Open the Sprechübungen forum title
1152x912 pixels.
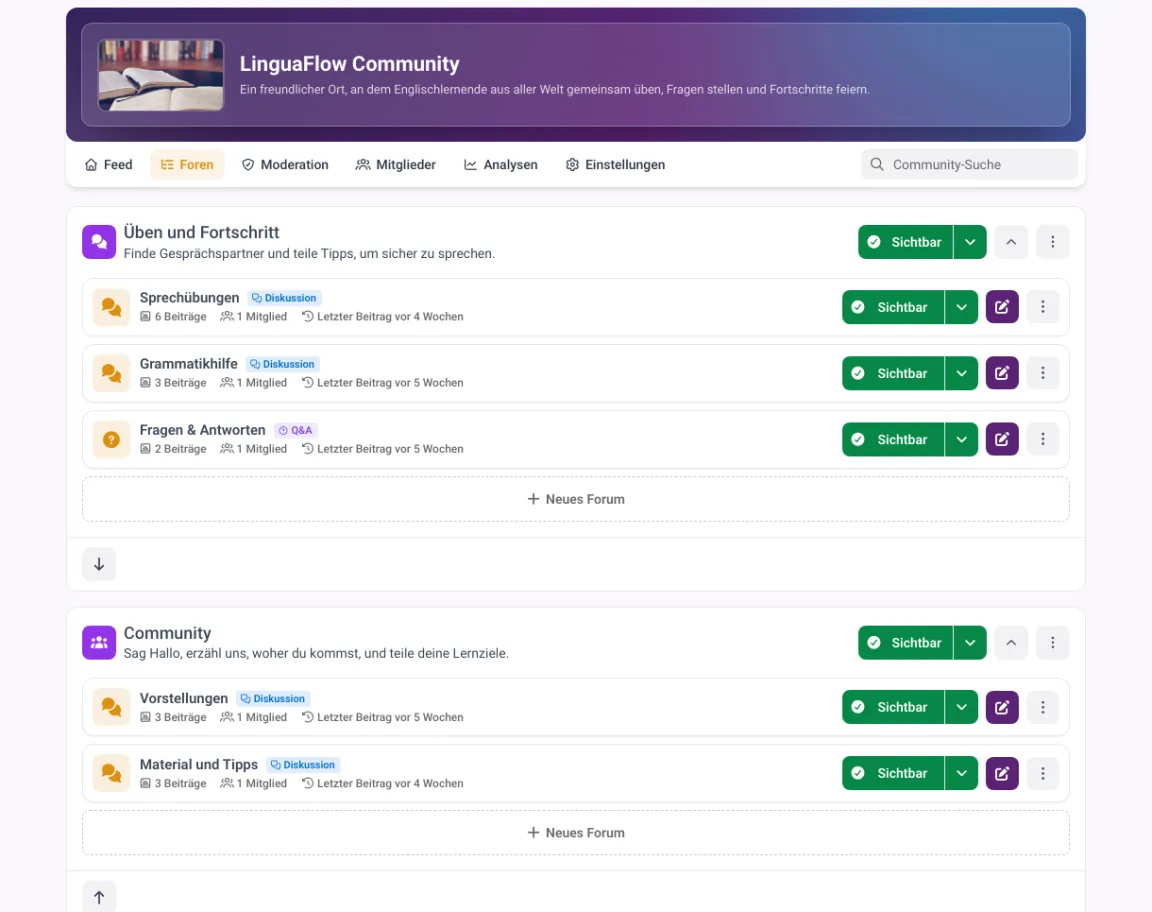click(x=190, y=298)
